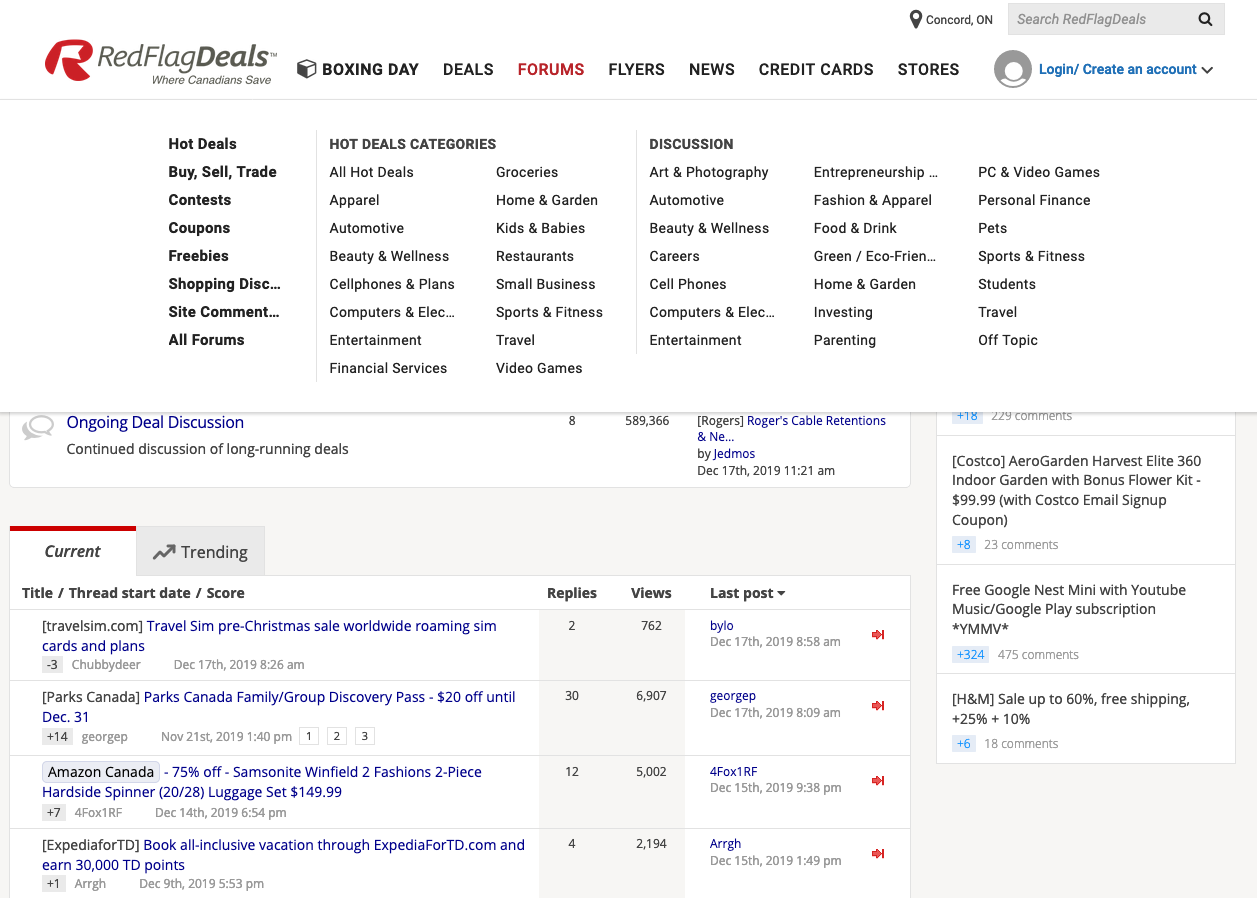1257x898 pixels.
Task: Open Investing discussion forum
Action: tap(843, 312)
